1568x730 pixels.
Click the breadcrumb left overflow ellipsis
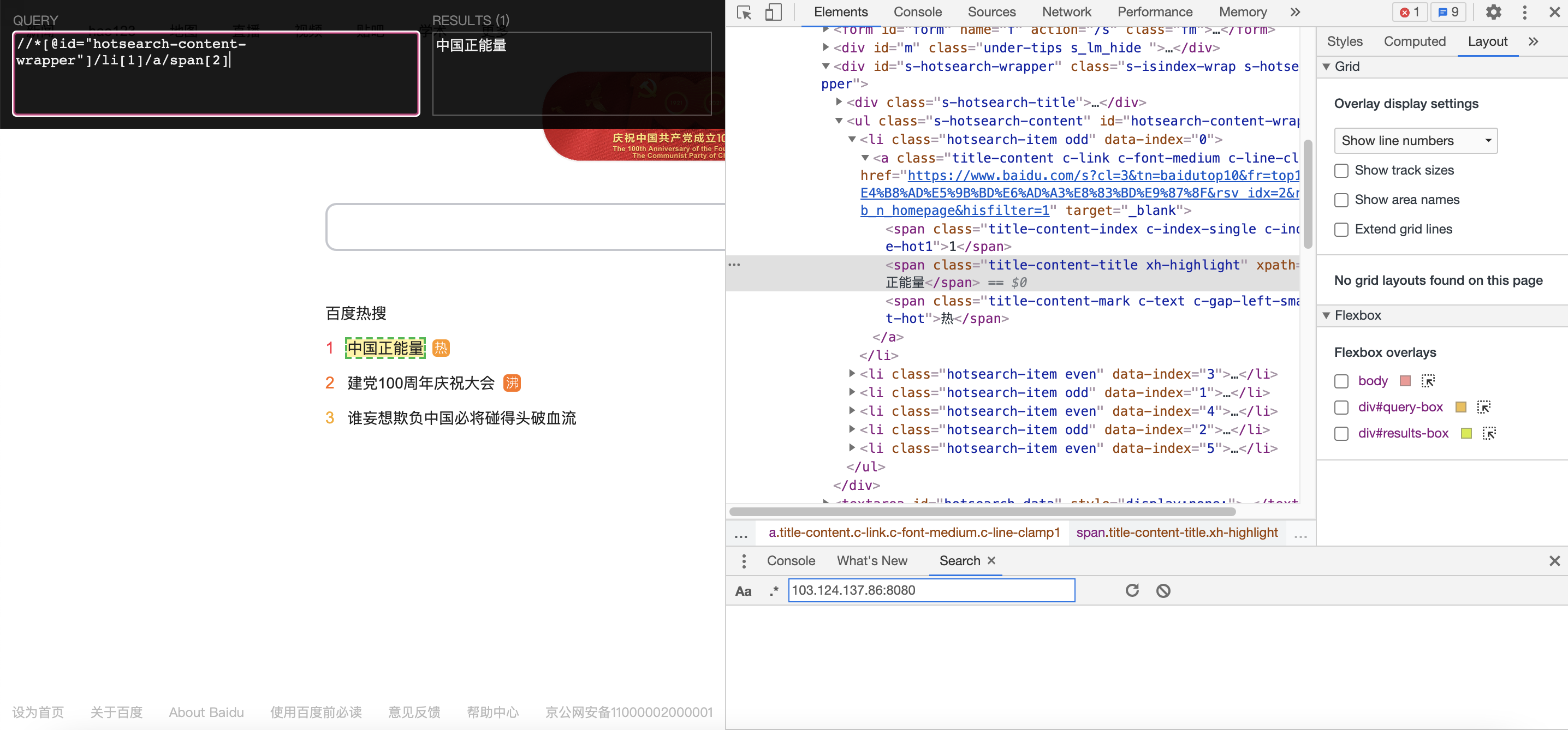coord(741,535)
